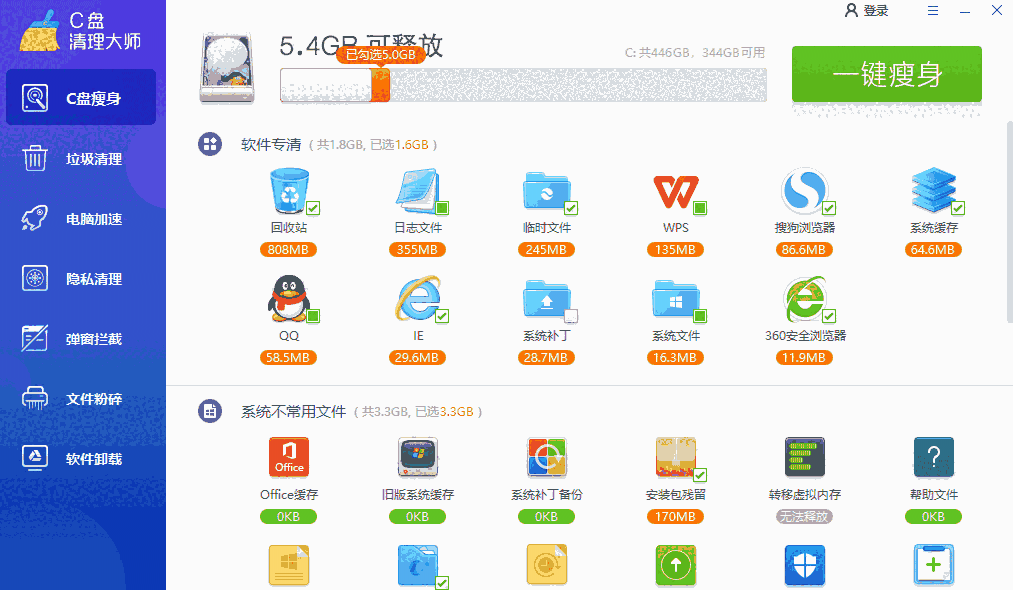Uncheck the 系统缓存 selection checkmark

957,209
